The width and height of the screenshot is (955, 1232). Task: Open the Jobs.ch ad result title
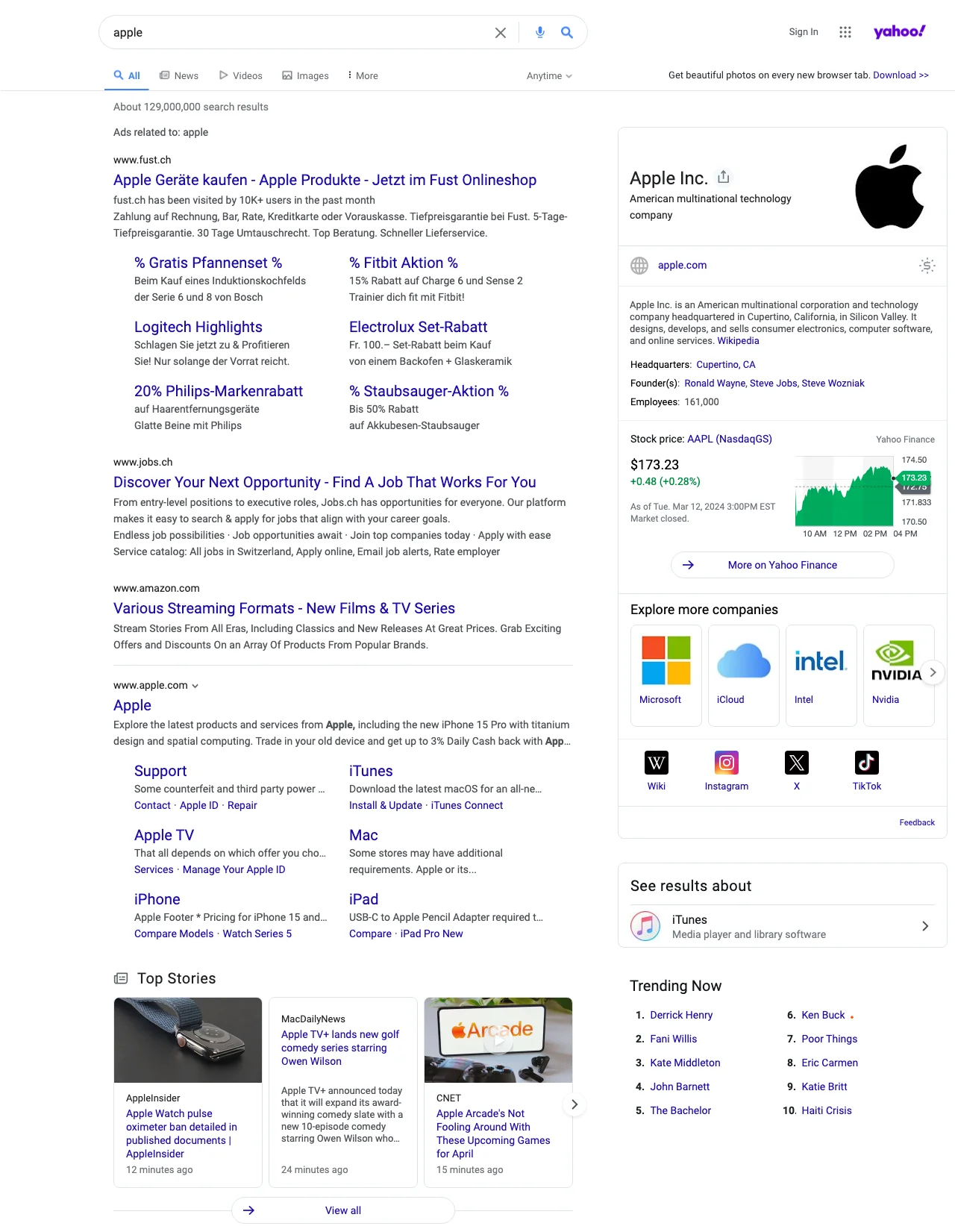tap(325, 482)
